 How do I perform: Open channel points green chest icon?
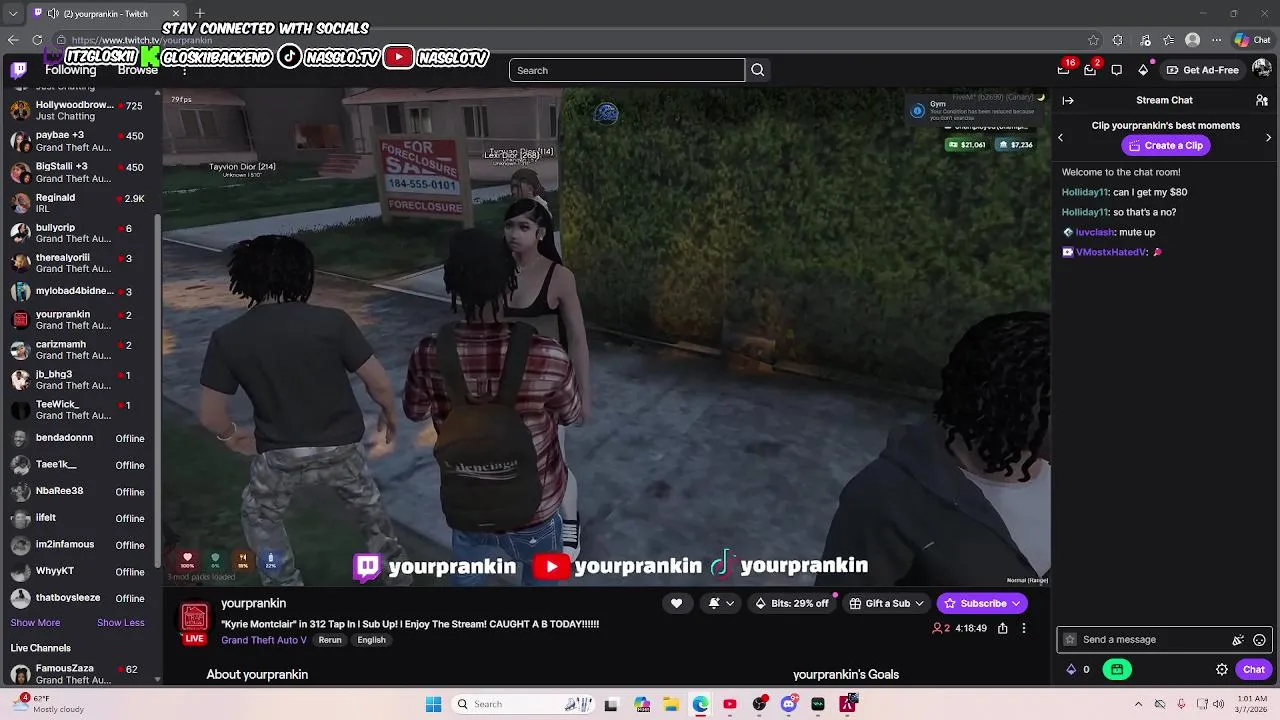click(1117, 670)
